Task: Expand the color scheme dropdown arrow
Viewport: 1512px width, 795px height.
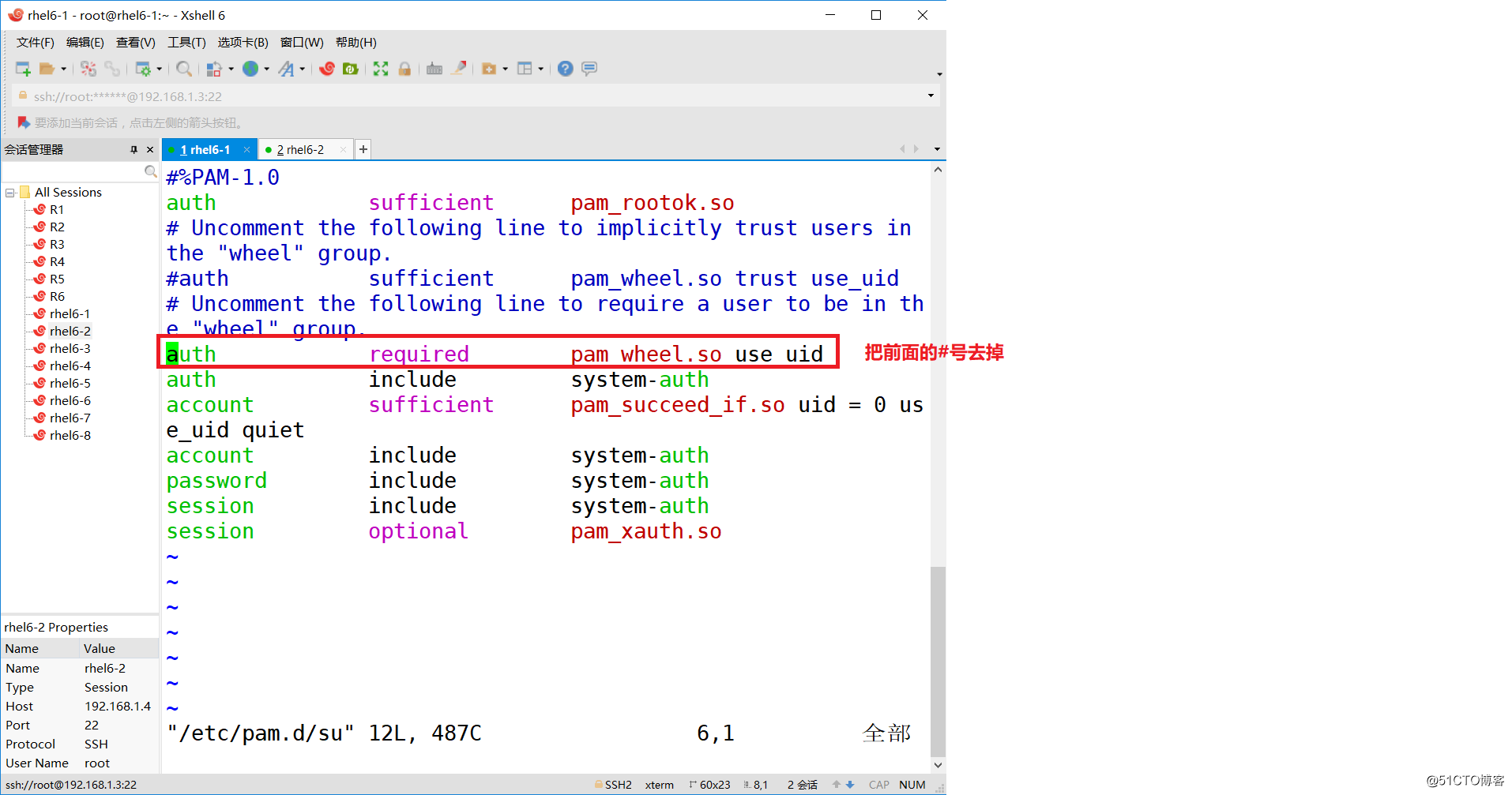Action: (231, 69)
